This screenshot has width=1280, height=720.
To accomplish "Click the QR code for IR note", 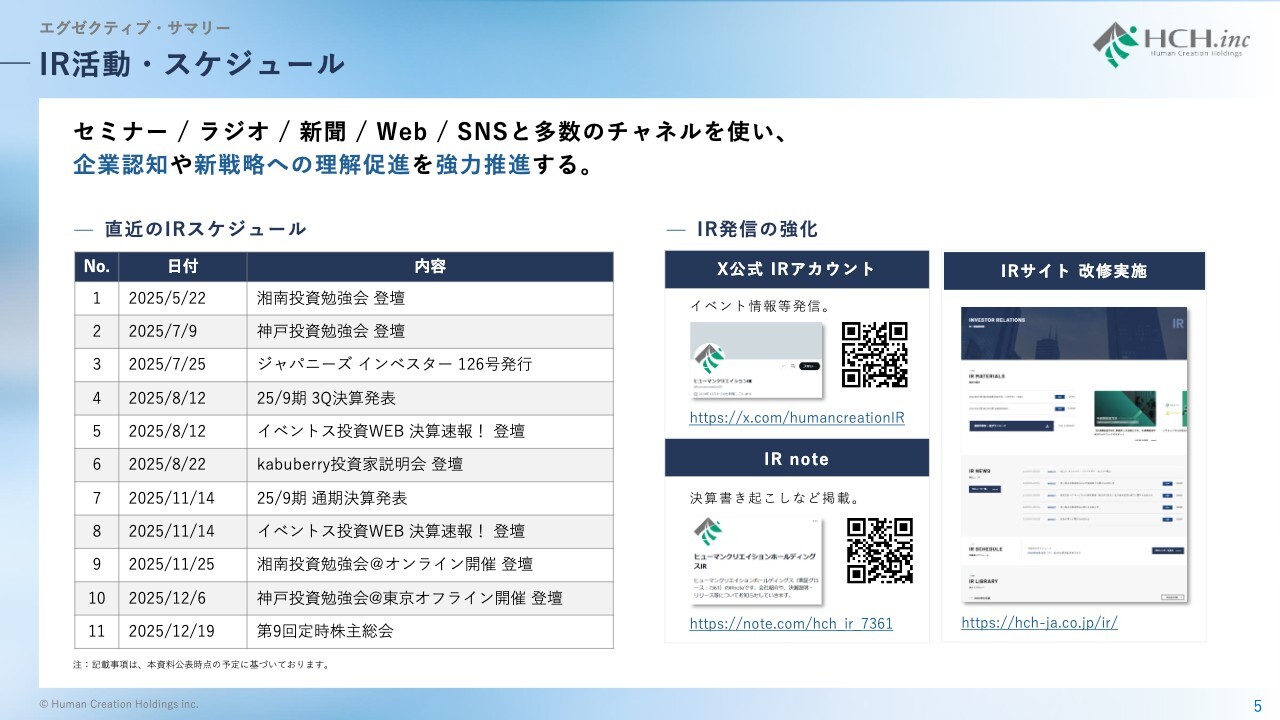I will coord(879,550).
